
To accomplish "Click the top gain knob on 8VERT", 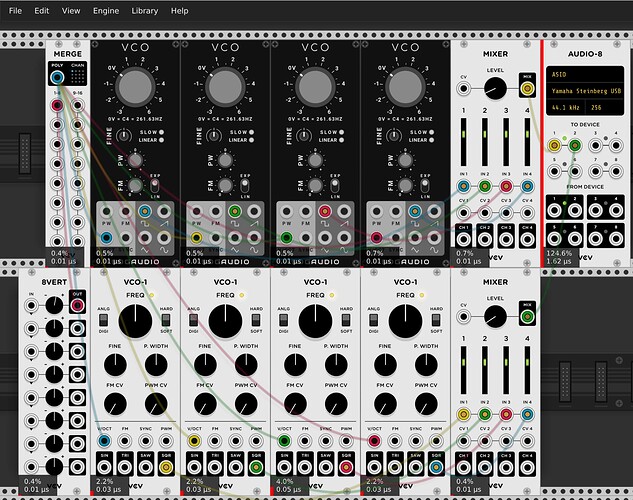I will tap(54, 305).
